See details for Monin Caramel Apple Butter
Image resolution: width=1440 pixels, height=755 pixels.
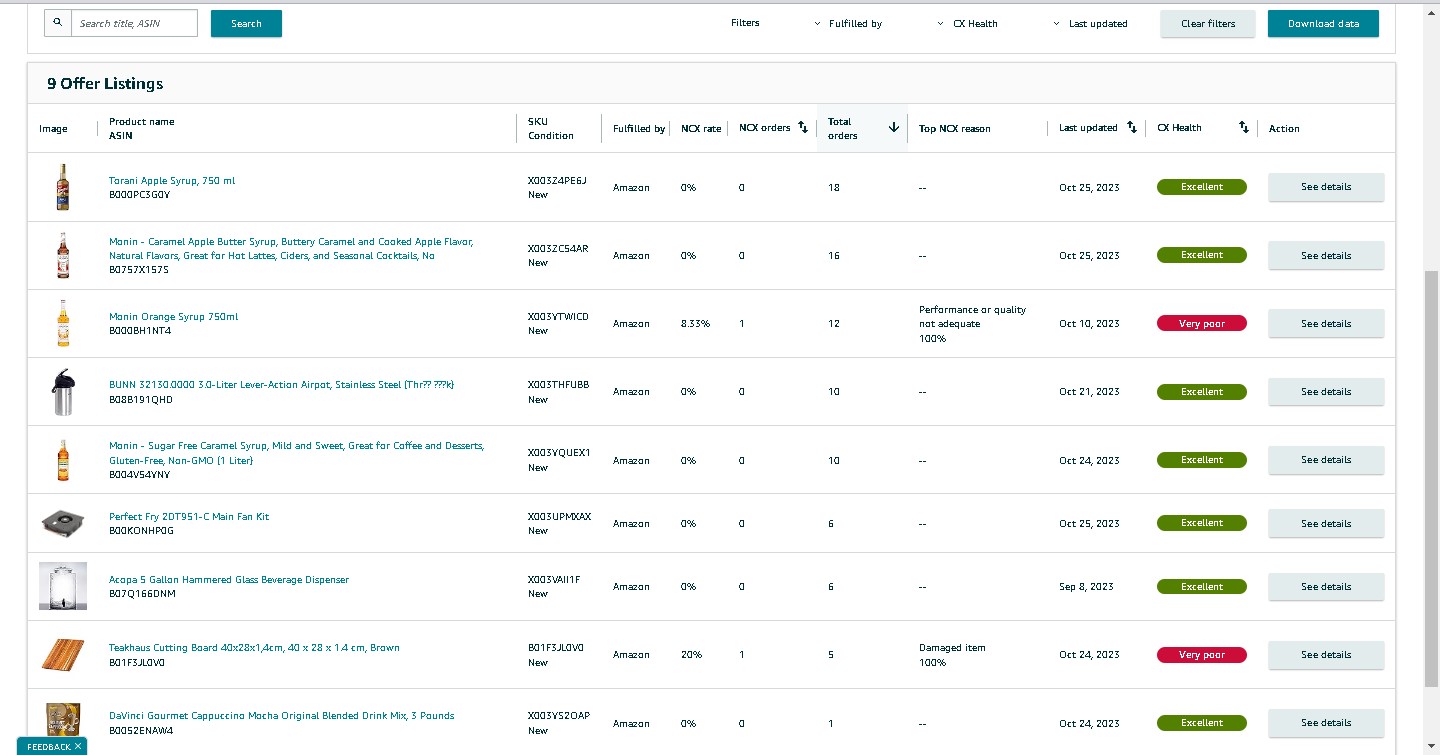click(1326, 255)
